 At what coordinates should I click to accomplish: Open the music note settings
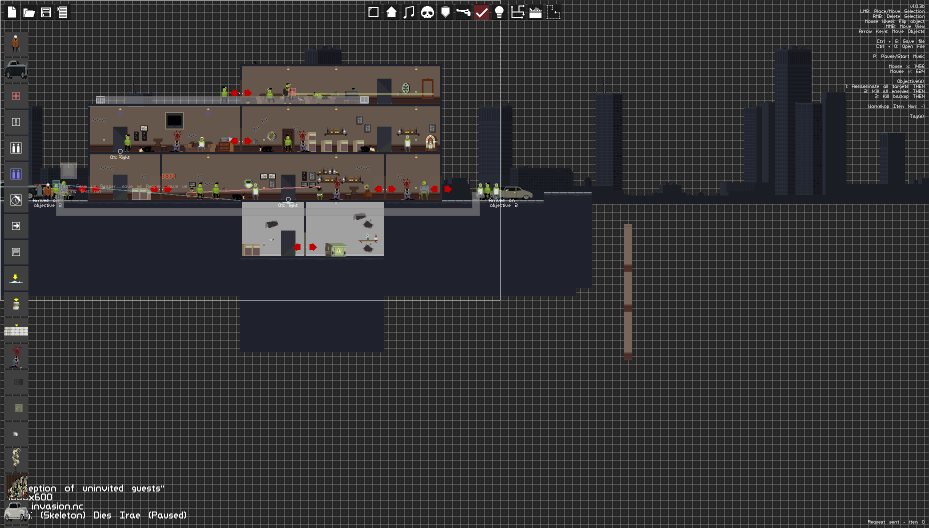tap(409, 12)
